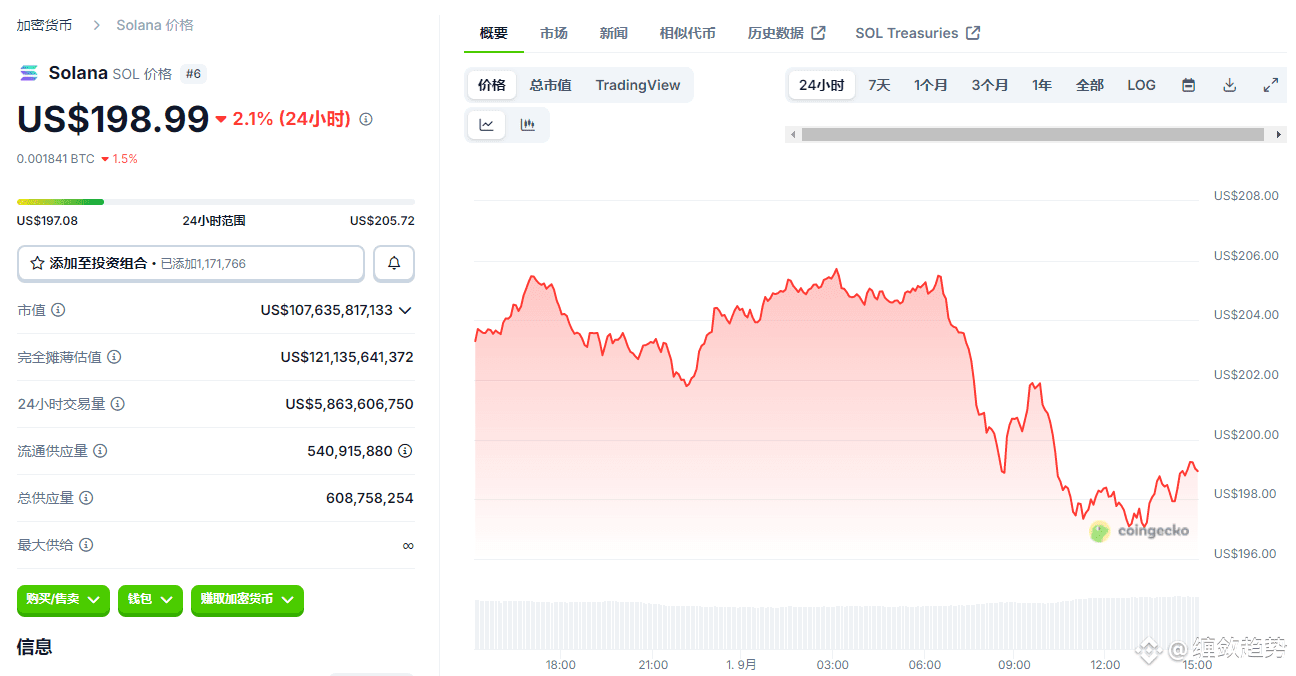Click the scrollbar right arrow
The width and height of the screenshot is (1296, 676).
tap(1279, 134)
